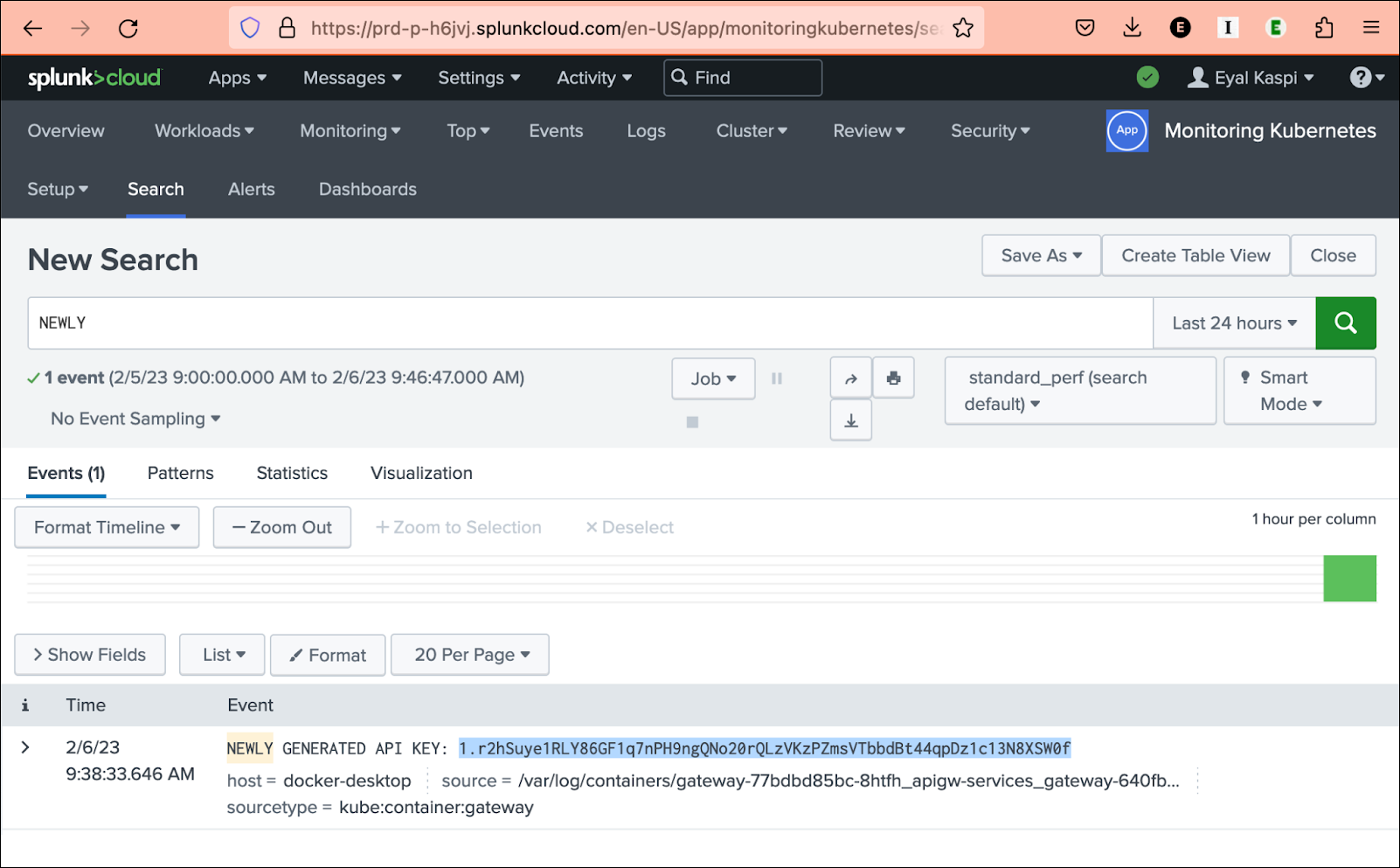This screenshot has height=868, width=1400.
Task: Reload the page in Firefox
Action: click(128, 27)
